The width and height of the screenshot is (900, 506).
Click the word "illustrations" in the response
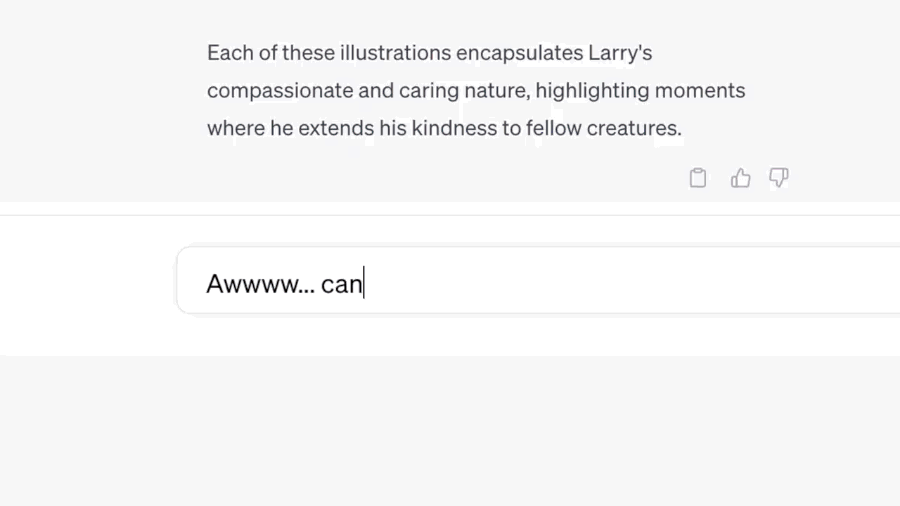point(395,52)
